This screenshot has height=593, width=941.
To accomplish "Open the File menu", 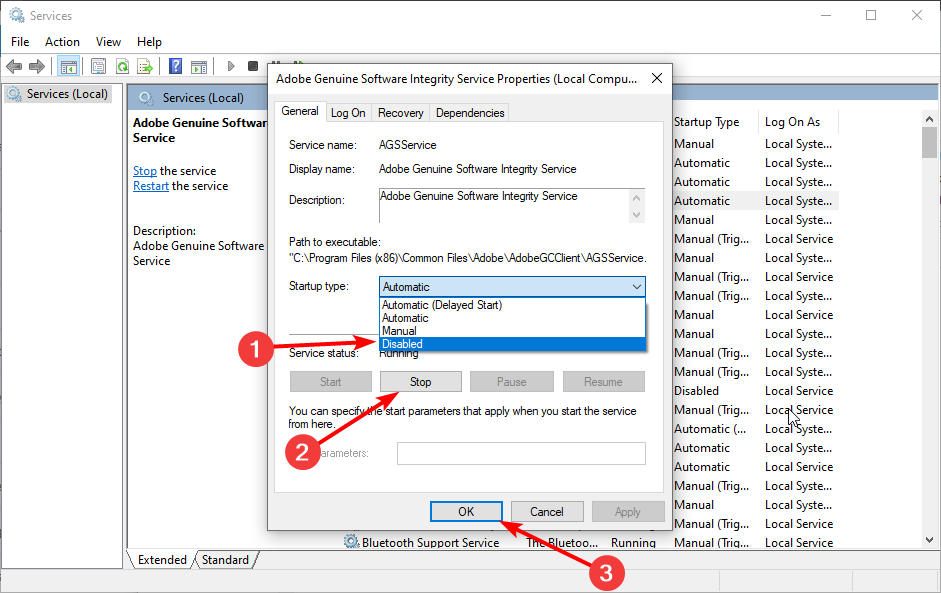I will (x=20, y=41).
